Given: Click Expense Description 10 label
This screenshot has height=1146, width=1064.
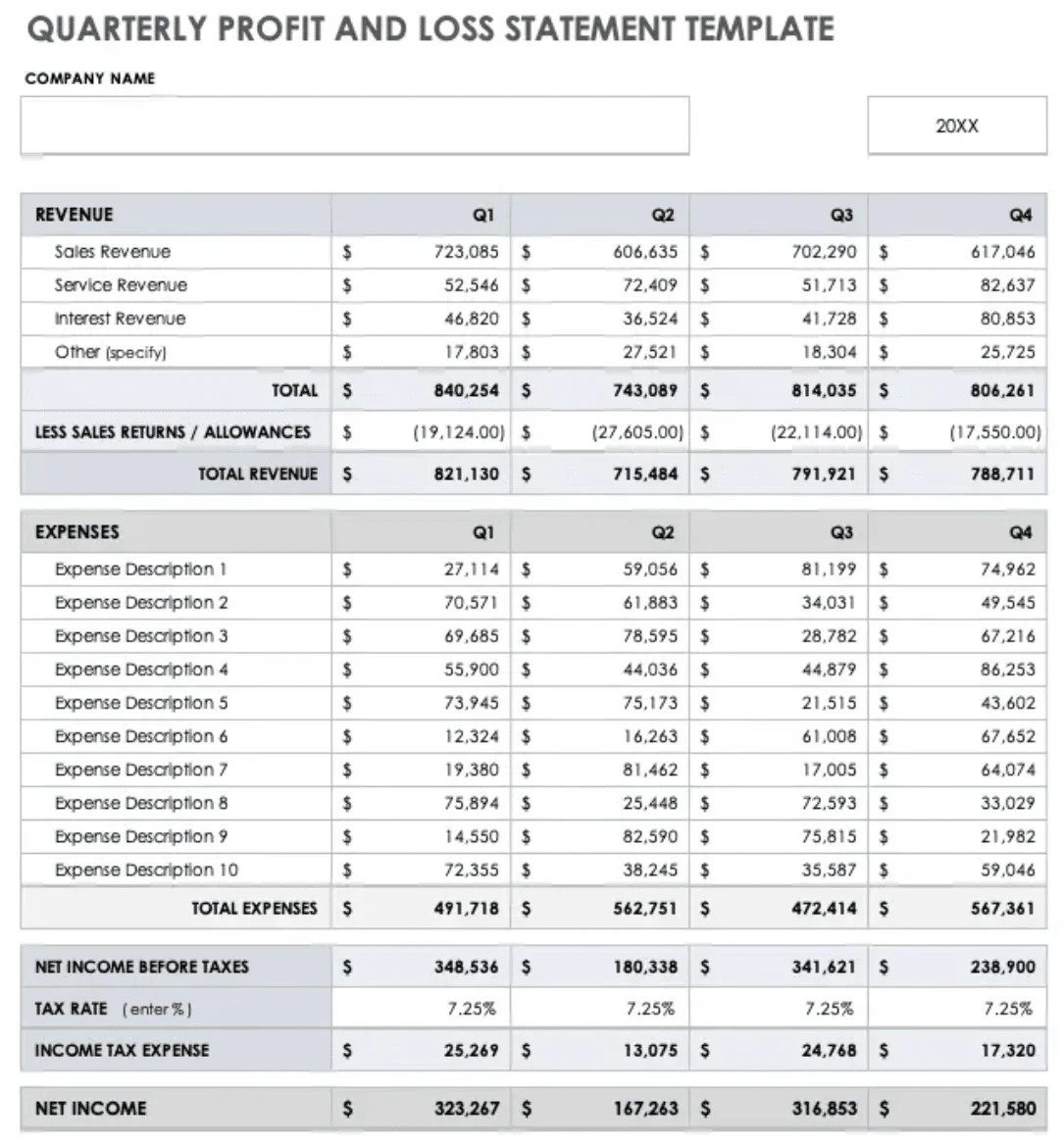Looking at the screenshot, I should click(146, 870).
